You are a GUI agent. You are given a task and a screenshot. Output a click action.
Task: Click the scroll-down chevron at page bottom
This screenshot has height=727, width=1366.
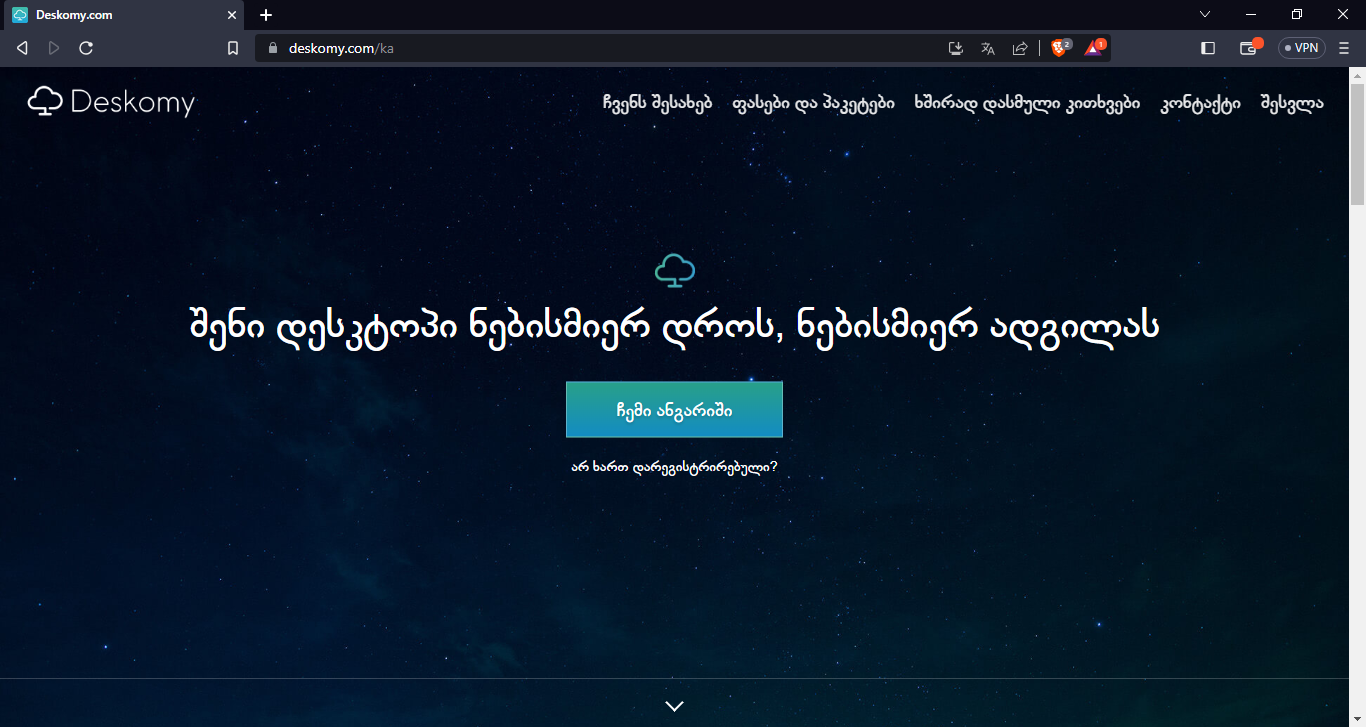coord(674,706)
